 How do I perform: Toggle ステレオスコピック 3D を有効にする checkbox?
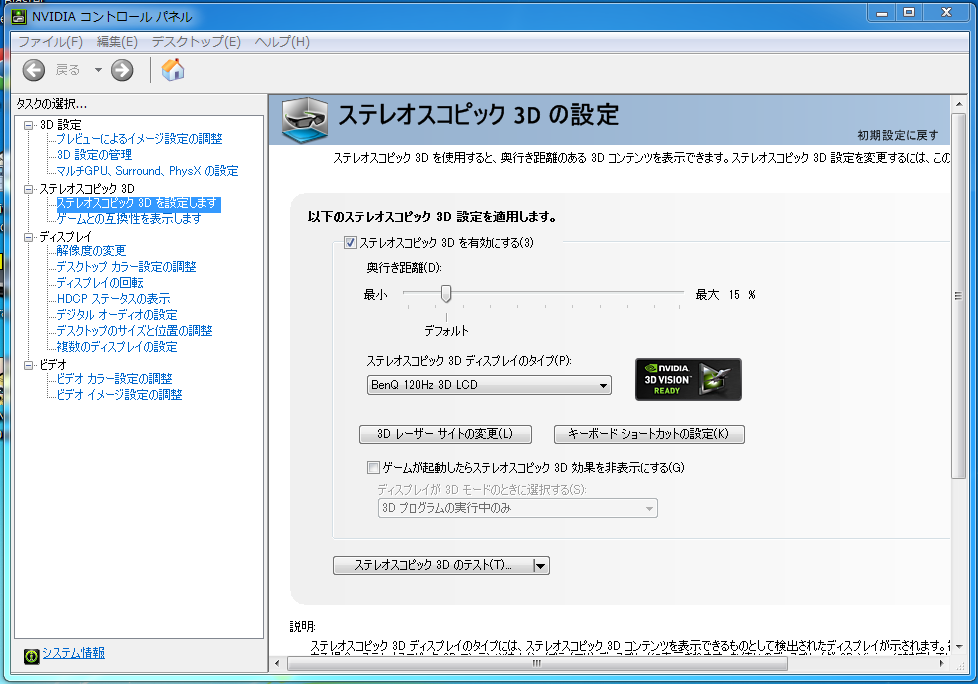(x=351, y=243)
